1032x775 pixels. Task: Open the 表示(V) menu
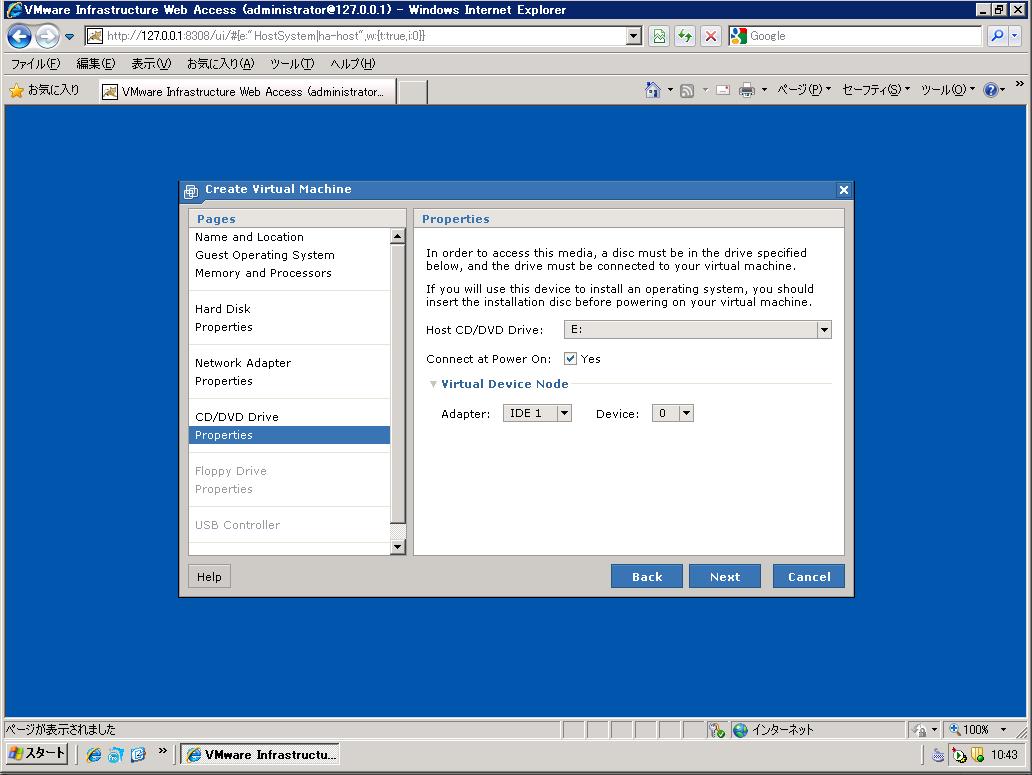[x=151, y=64]
